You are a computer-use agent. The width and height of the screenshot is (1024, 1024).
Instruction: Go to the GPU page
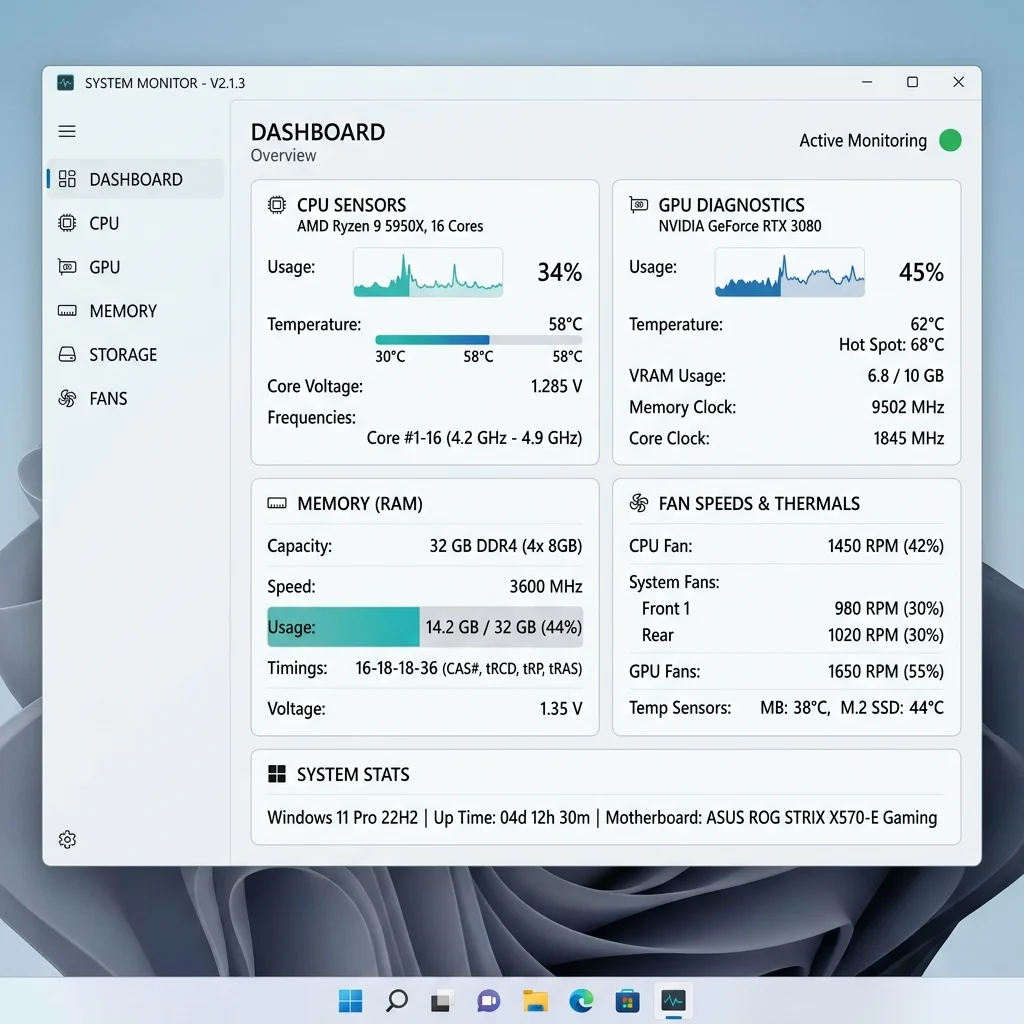click(x=136, y=266)
